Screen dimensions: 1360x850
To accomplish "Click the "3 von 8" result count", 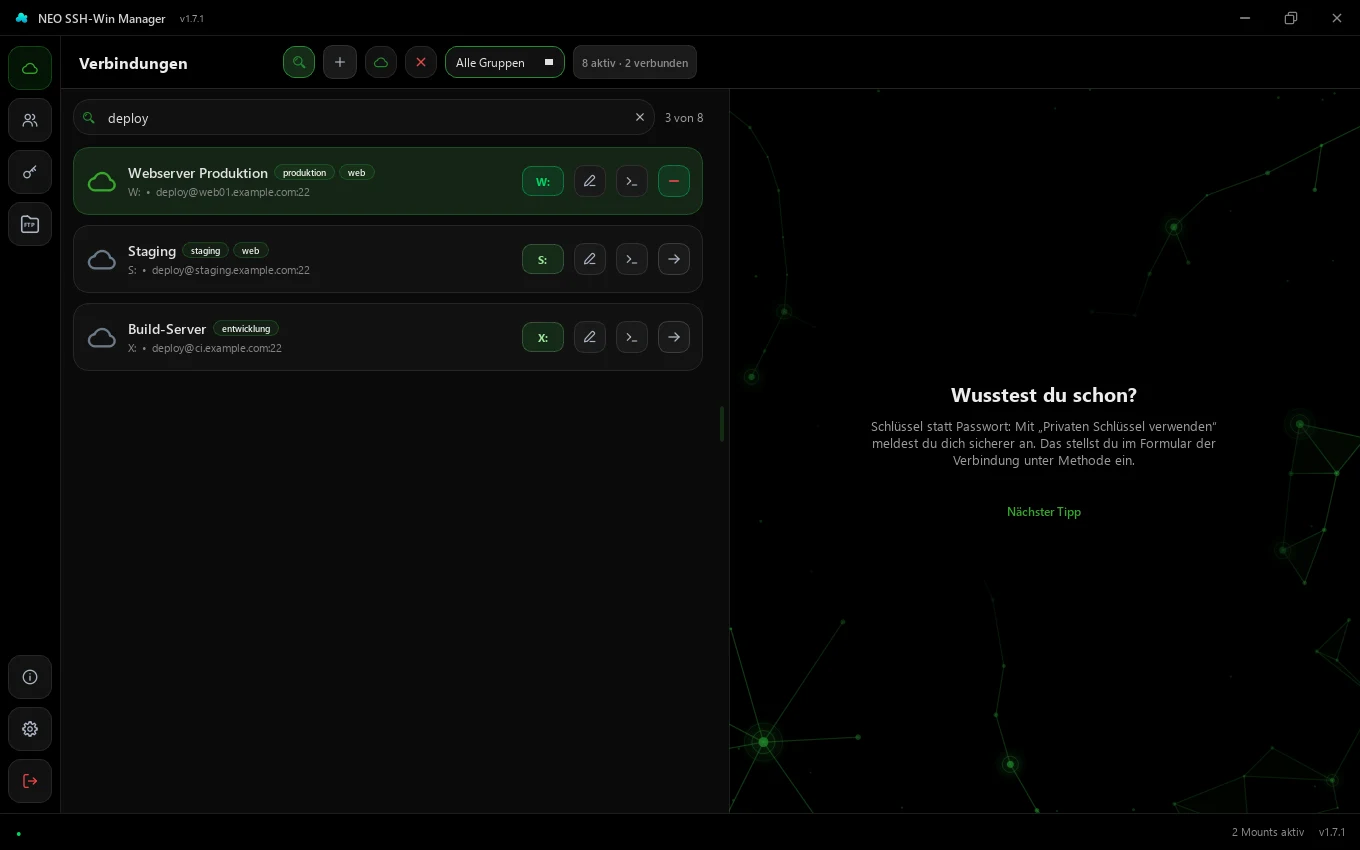I will pos(684,118).
